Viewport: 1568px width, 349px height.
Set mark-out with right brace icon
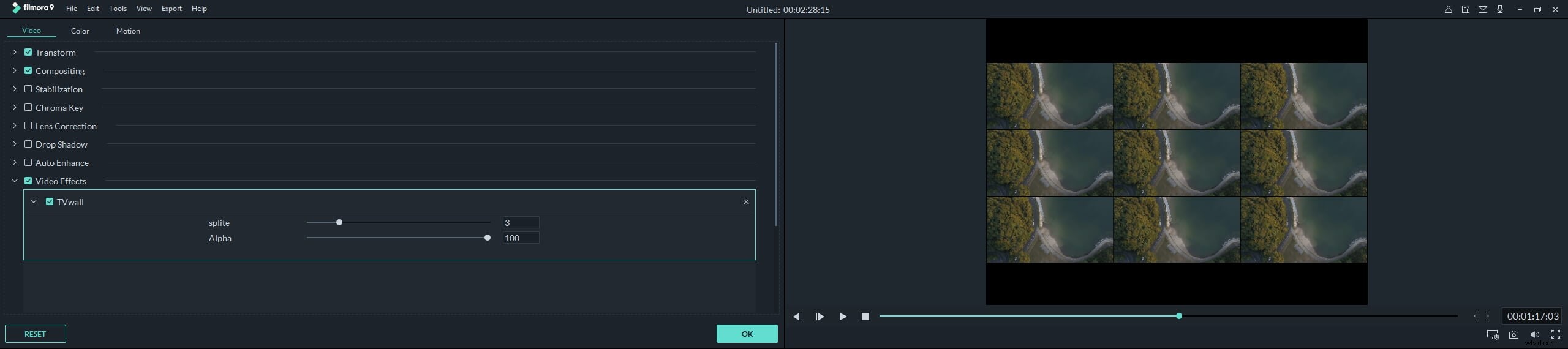[x=1487, y=316]
